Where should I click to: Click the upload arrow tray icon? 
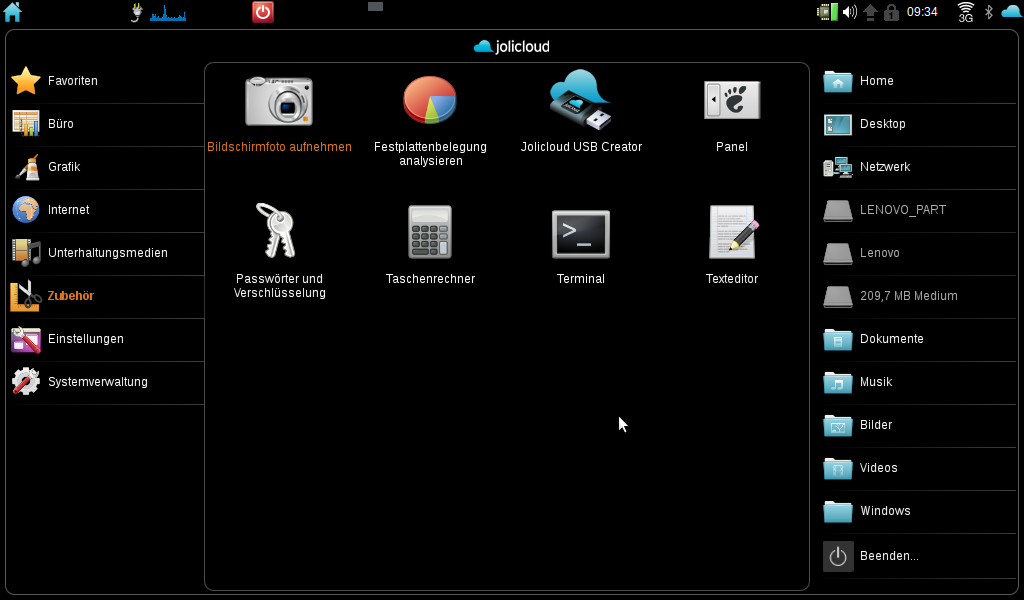point(871,12)
